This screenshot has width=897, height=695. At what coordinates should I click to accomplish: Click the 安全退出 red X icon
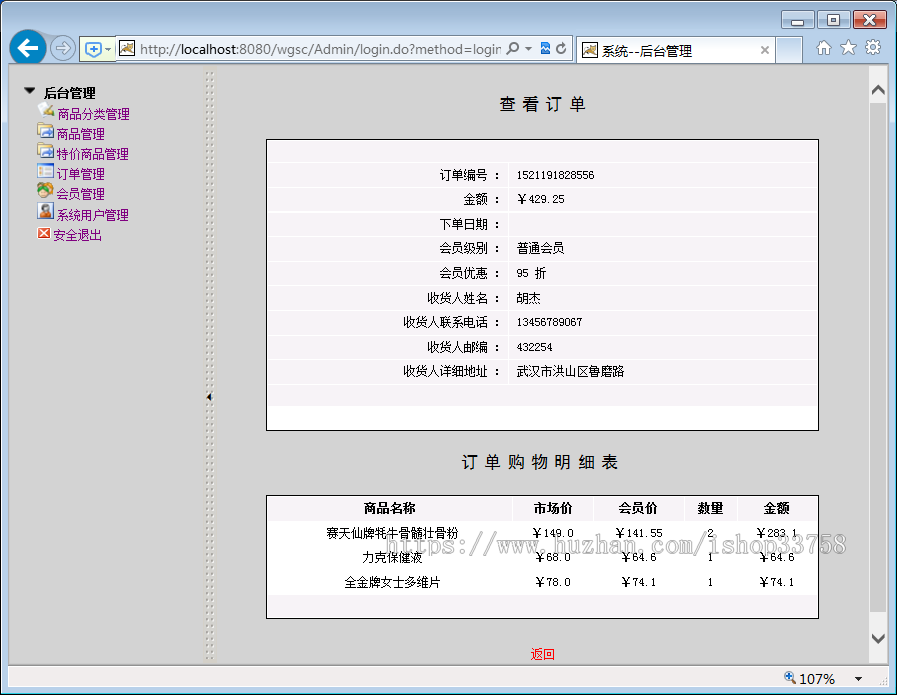[x=43, y=233]
